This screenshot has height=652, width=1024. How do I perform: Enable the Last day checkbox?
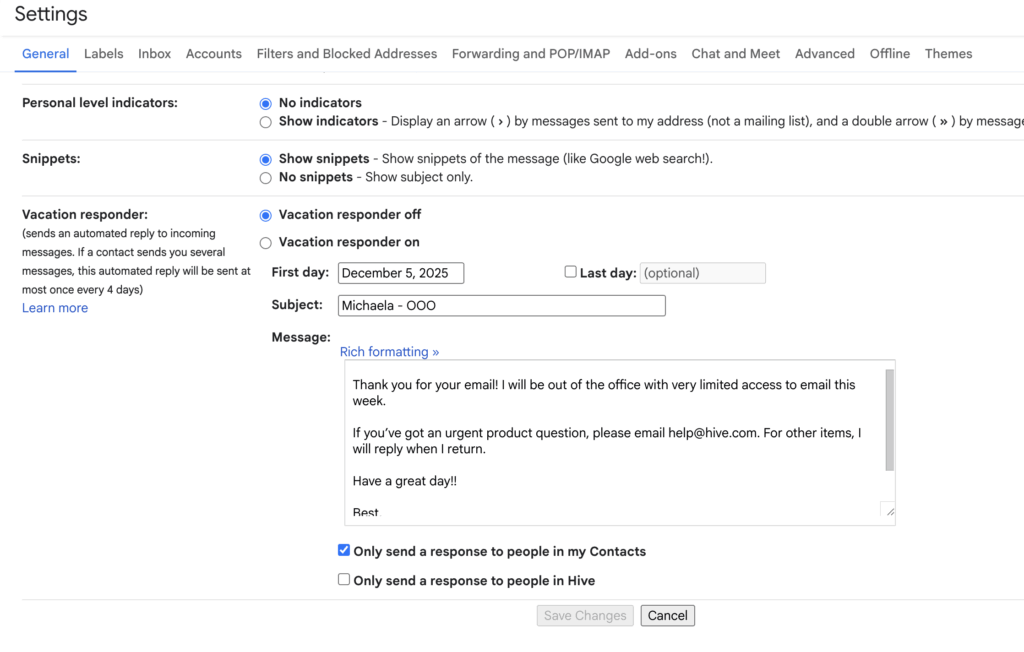click(x=570, y=272)
